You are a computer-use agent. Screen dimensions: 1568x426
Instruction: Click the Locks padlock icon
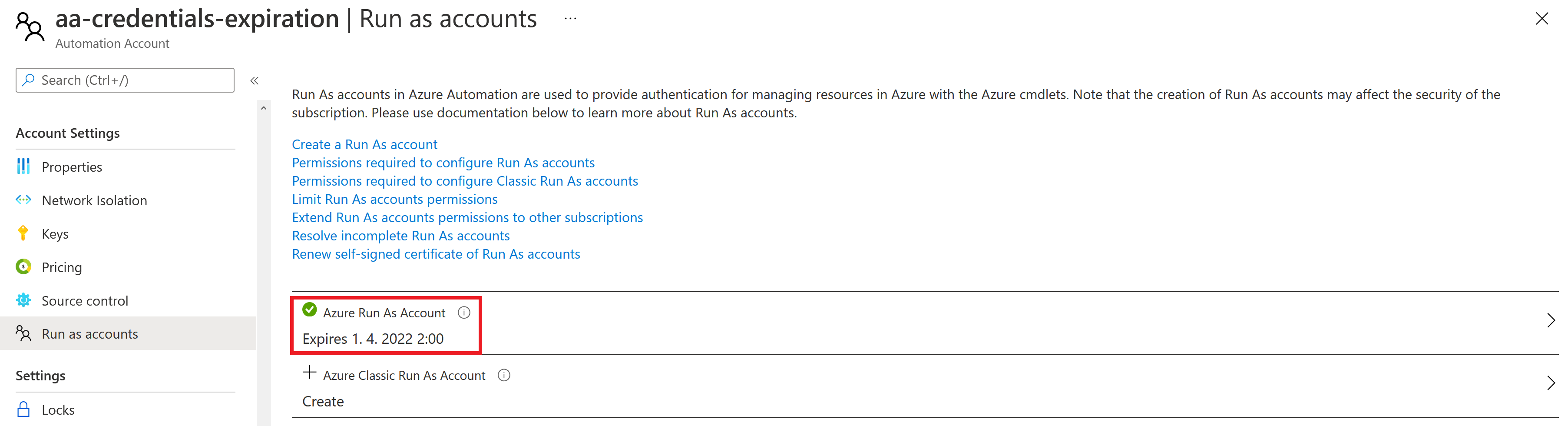23,409
